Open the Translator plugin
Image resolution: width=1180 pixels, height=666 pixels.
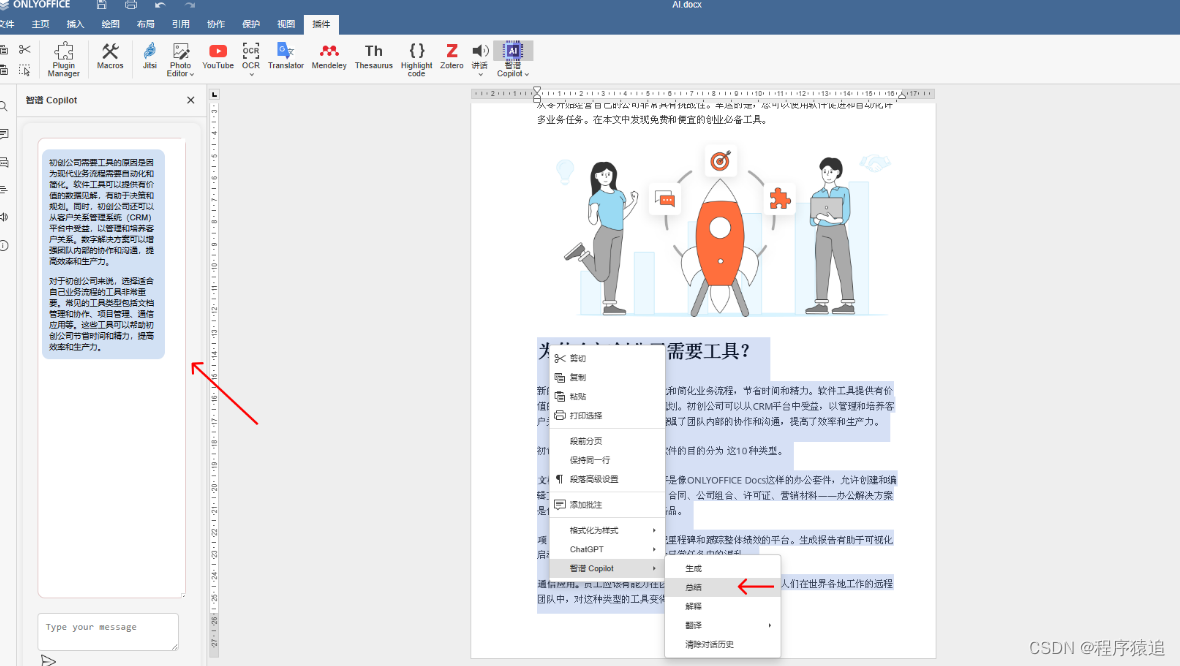[x=286, y=56]
